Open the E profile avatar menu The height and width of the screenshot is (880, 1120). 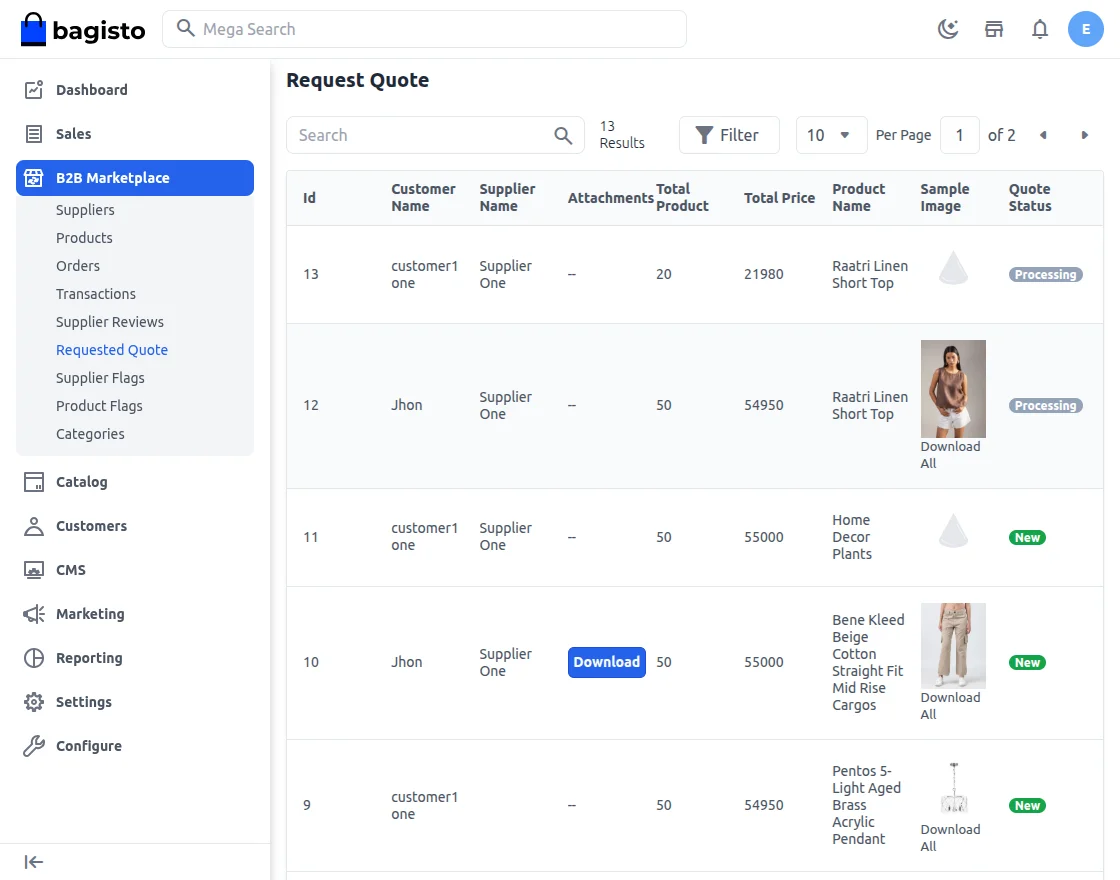coord(1086,29)
